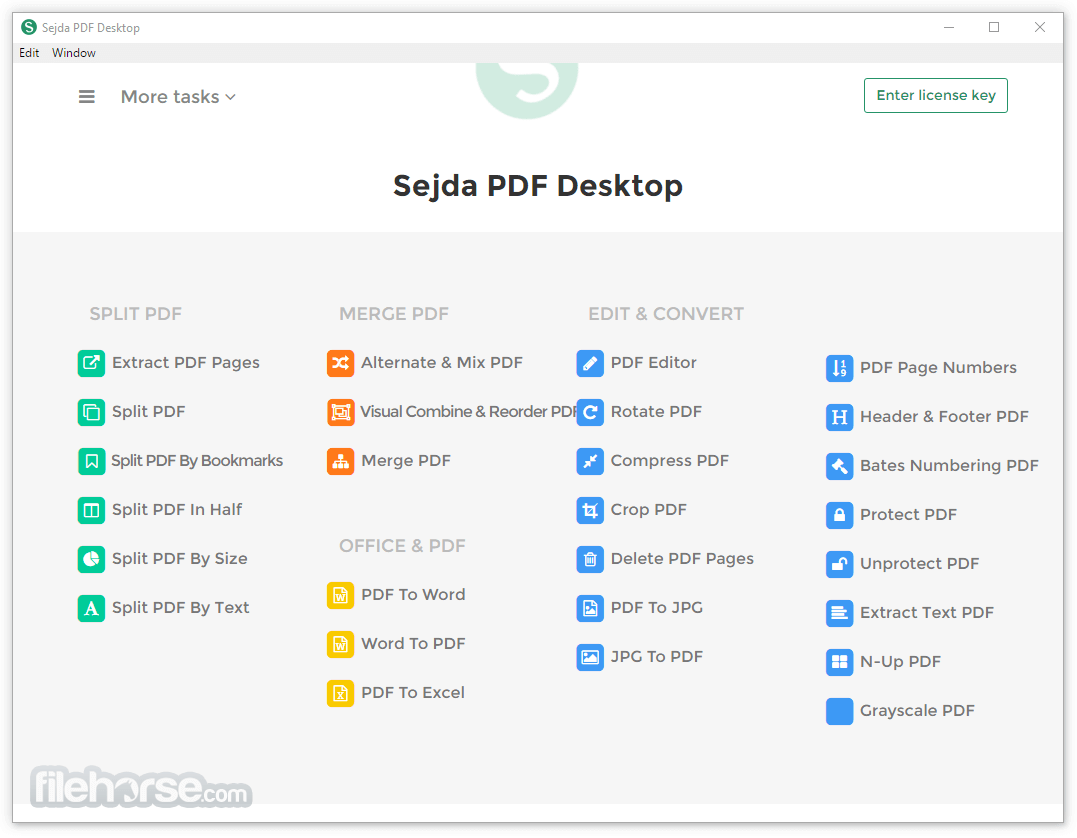Open the Rotate PDF link
Image resolution: width=1077 pixels, height=838 pixels.
656,412
